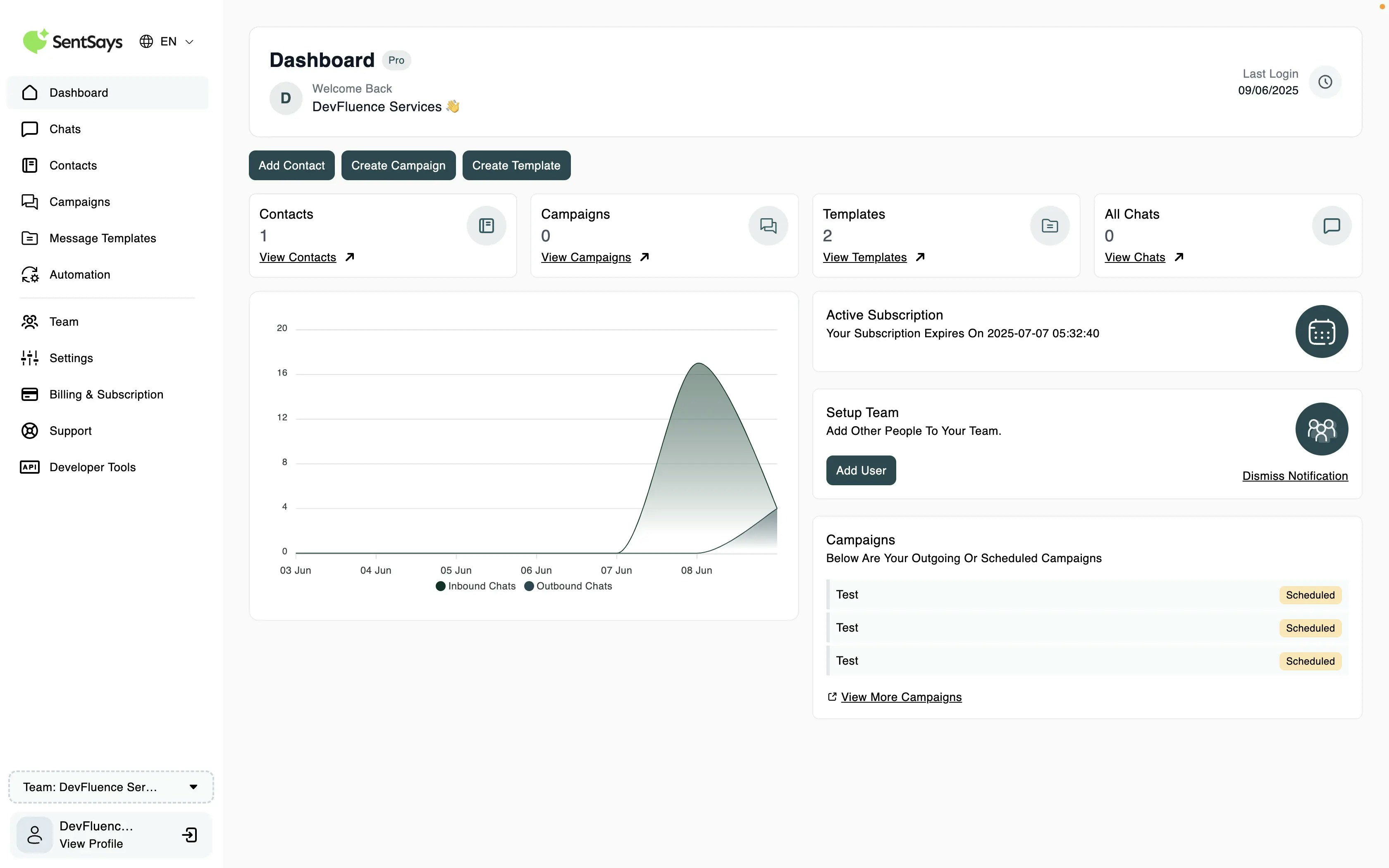Click the Campaigns card chat bubbles icon
Viewport: 1389px width, 868px height.
768,226
